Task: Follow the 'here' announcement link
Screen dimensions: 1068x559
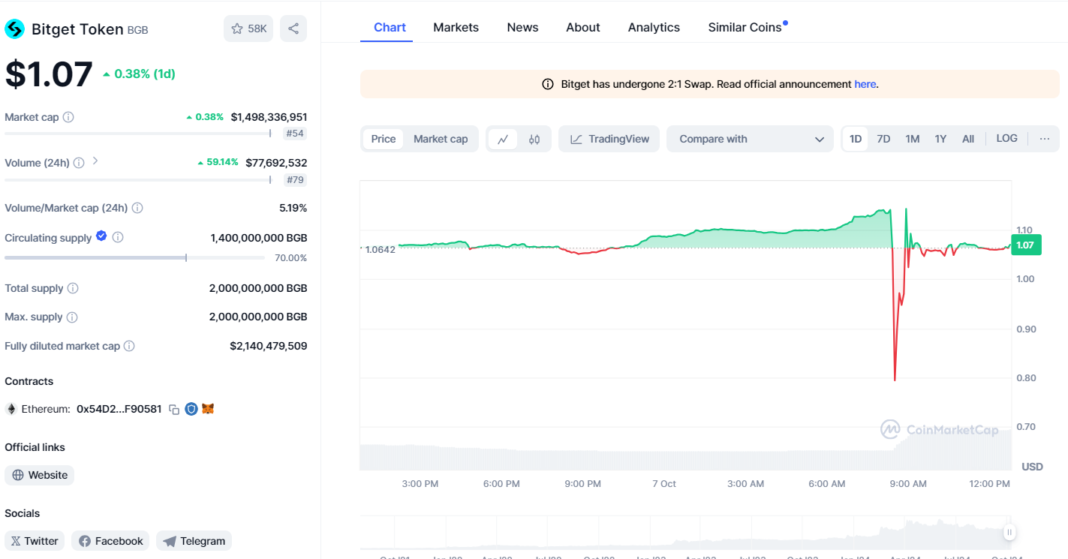Action: [865, 84]
